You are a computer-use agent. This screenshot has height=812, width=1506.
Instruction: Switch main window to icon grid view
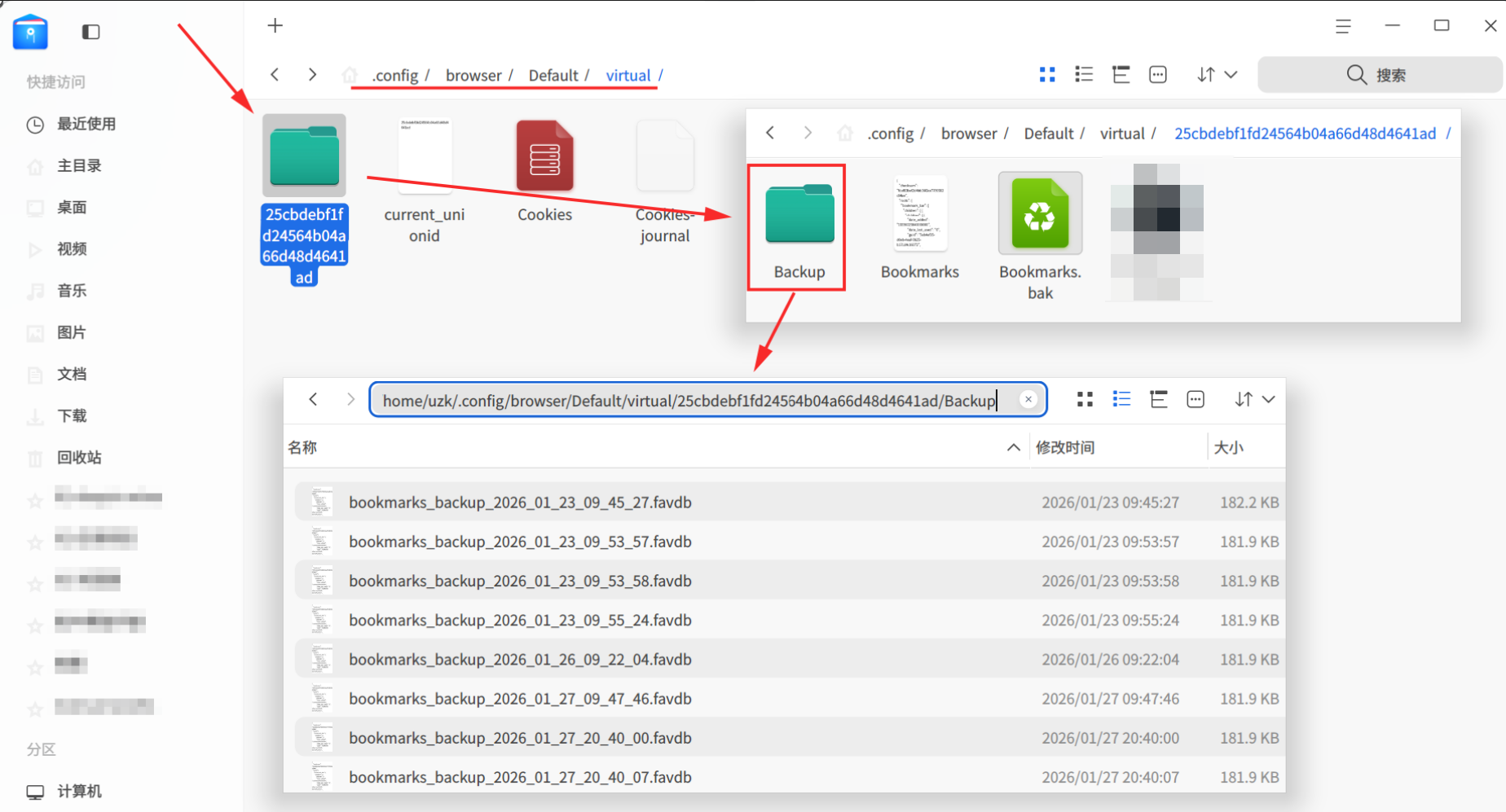[x=1047, y=75]
